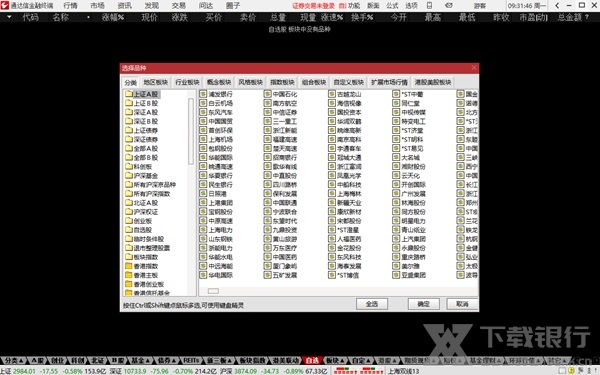Select the 中国石化 stock icon
Image resolution: width=600 pixels, height=375 pixels.
pos(267,94)
